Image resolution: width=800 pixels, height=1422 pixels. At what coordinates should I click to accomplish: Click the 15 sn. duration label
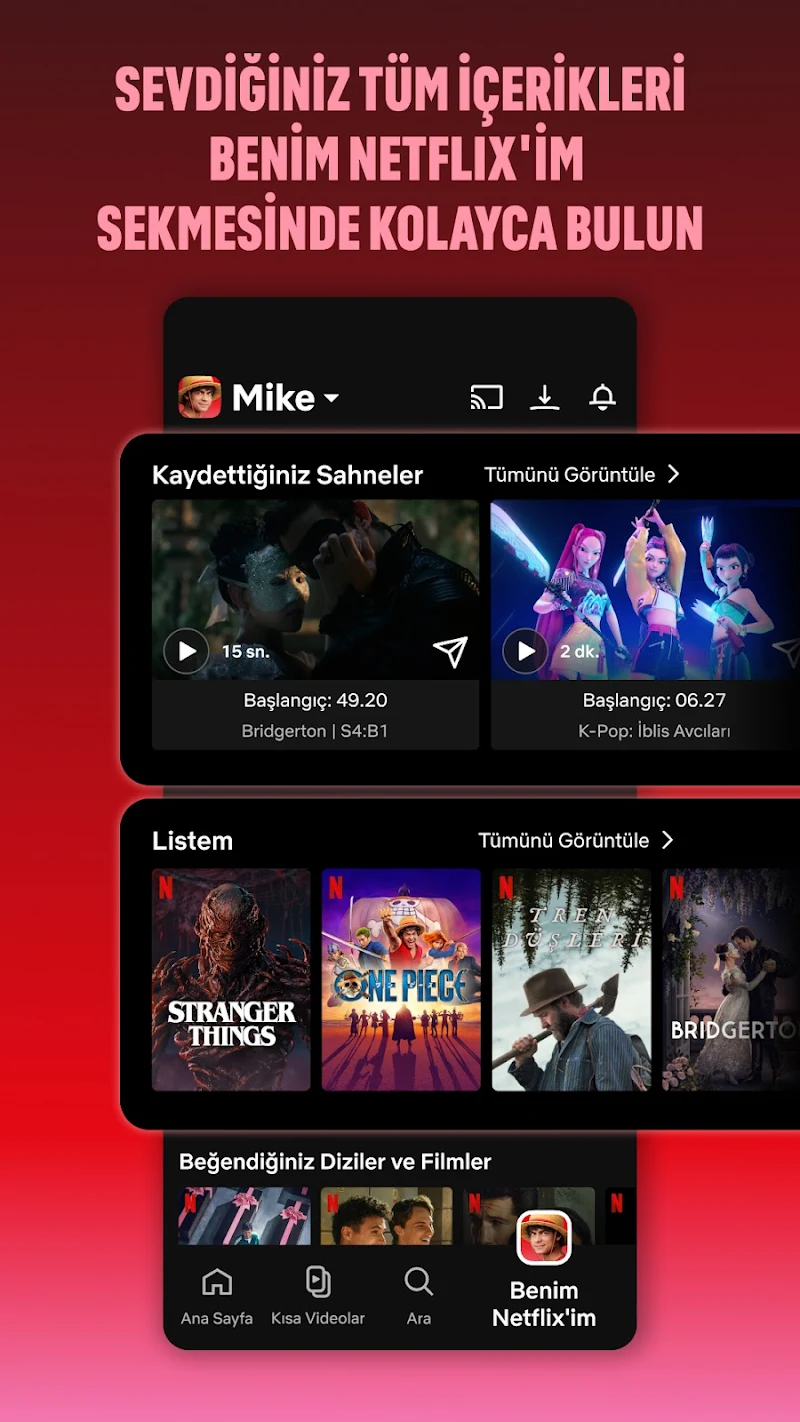click(246, 652)
